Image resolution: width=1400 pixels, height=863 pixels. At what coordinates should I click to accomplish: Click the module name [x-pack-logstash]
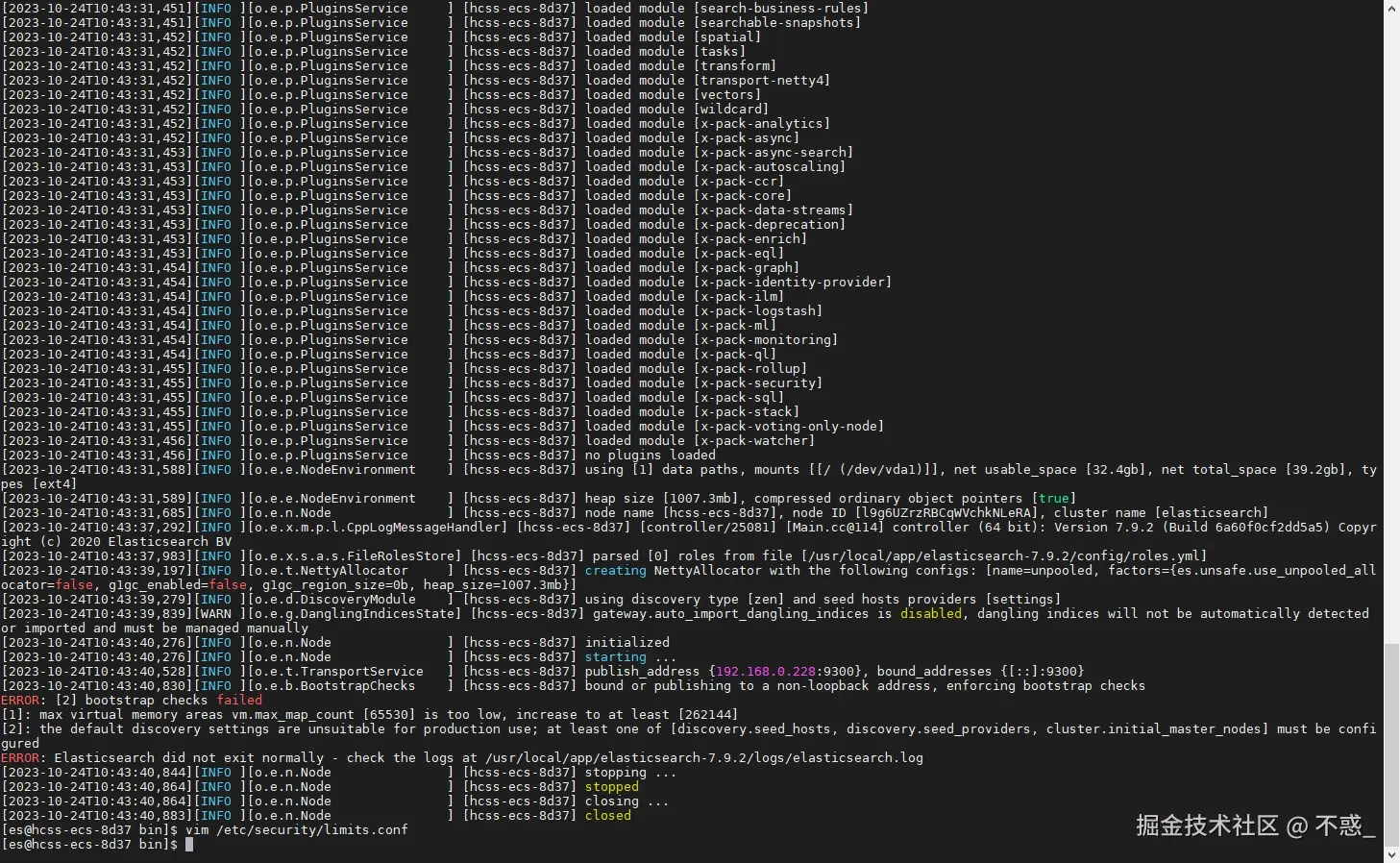click(x=757, y=311)
